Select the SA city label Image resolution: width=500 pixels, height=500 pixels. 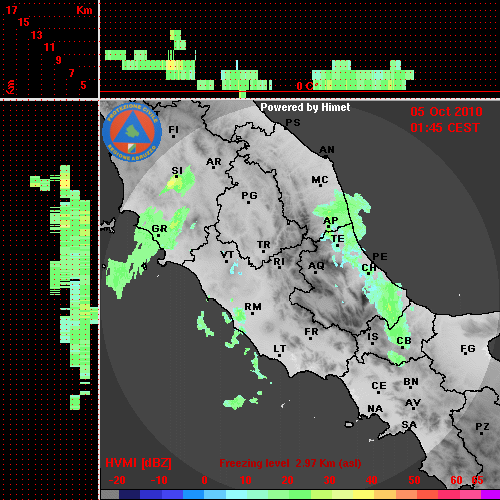[409, 425]
